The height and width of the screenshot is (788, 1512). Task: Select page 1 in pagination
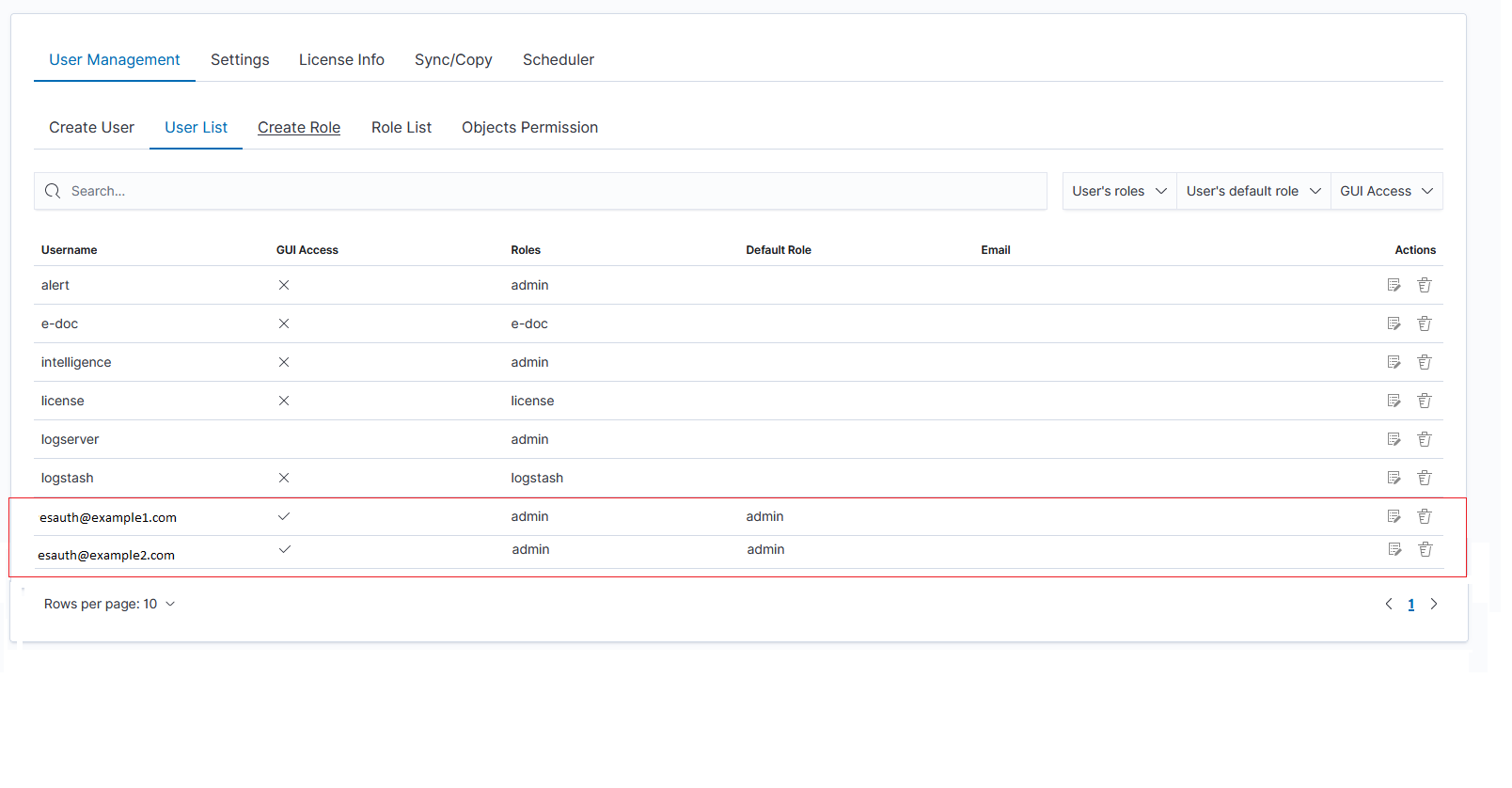1410,605
